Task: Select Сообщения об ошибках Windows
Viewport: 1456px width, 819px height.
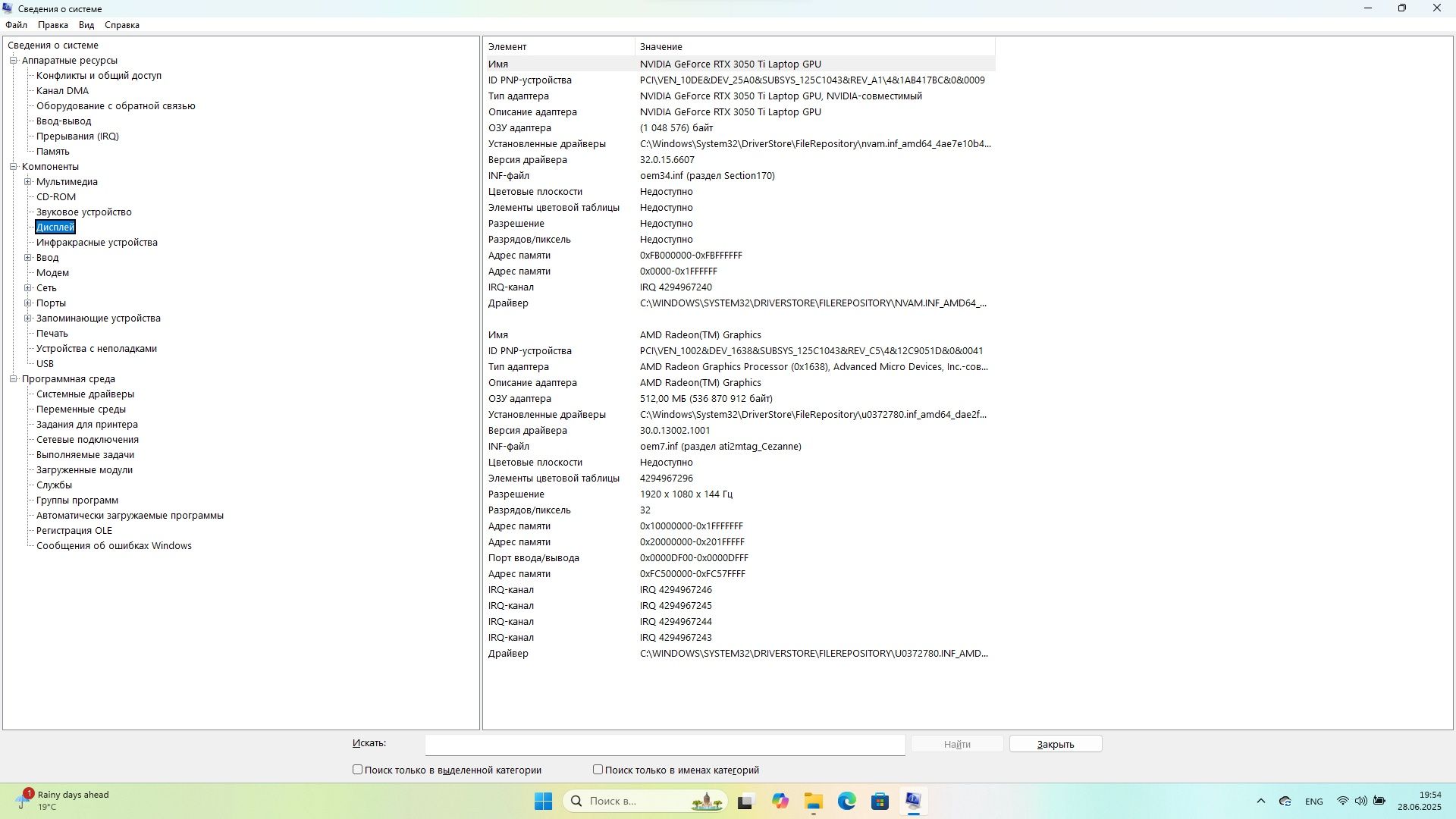Action: click(114, 546)
